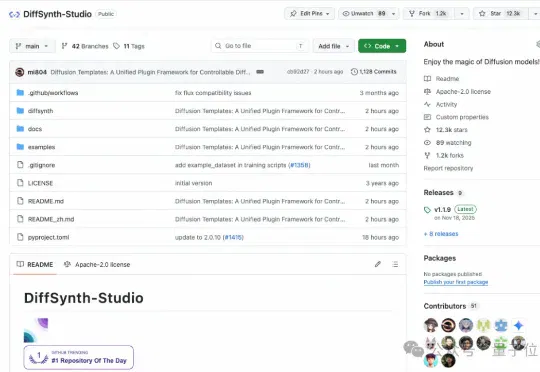This screenshot has height=372, width=540.
Task: Star the repository
Action: click(501, 13)
